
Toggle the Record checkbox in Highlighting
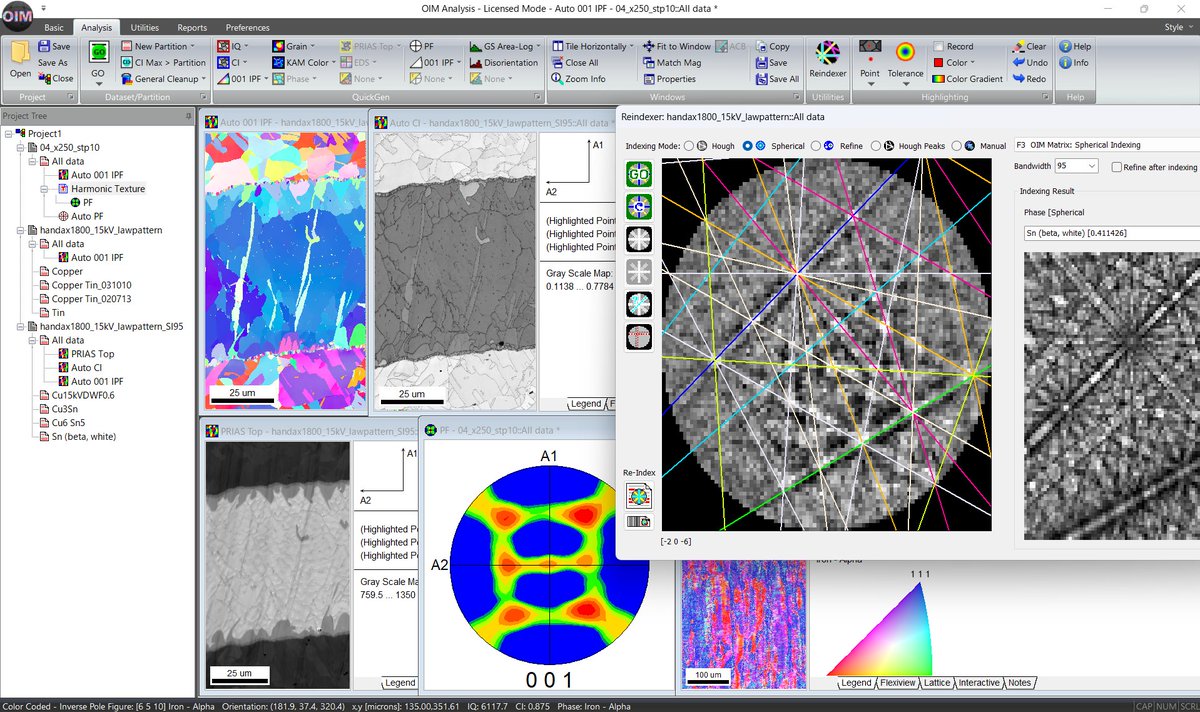[x=938, y=46]
